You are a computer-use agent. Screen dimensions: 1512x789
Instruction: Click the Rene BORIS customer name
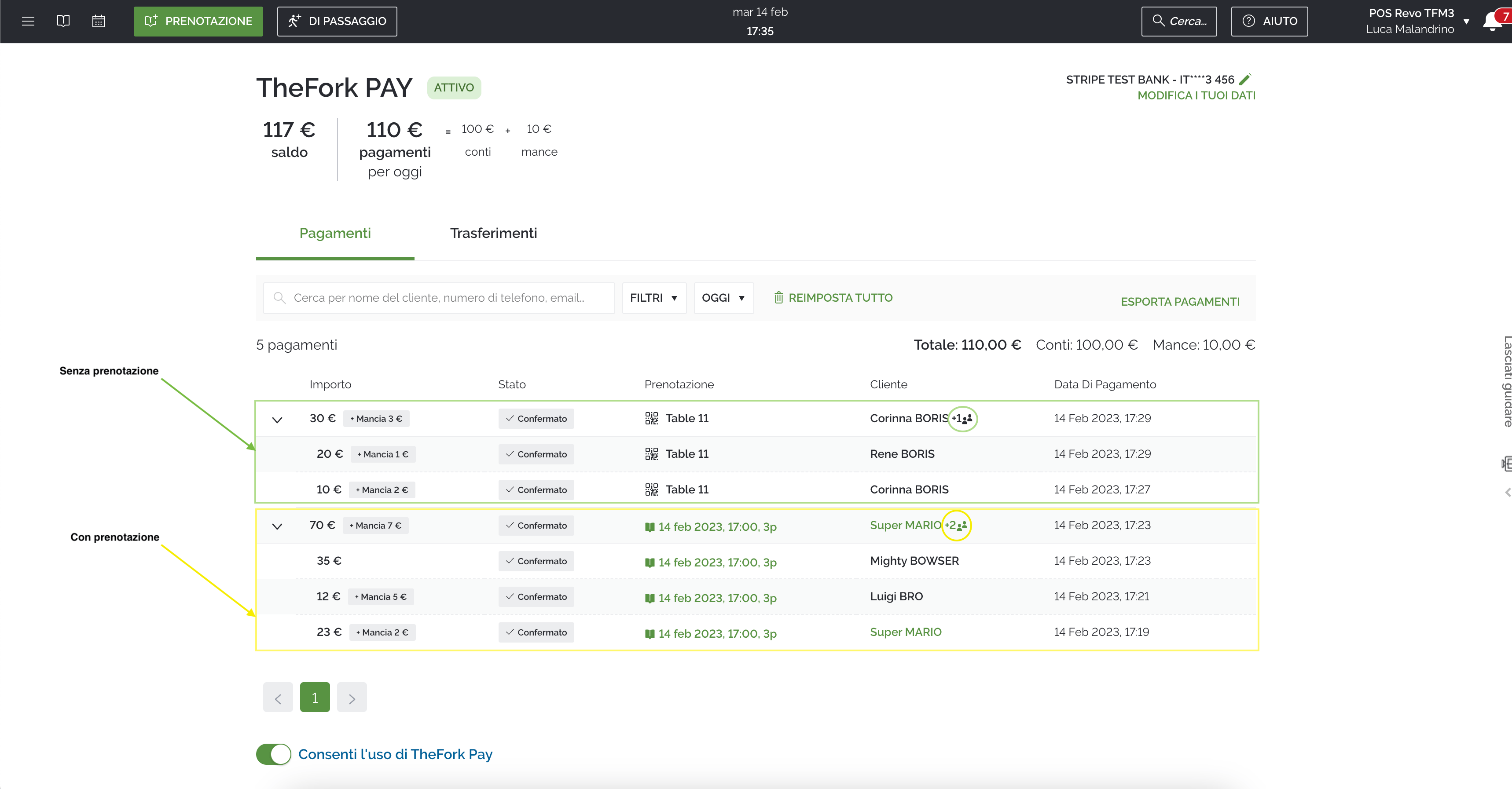click(902, 453)
